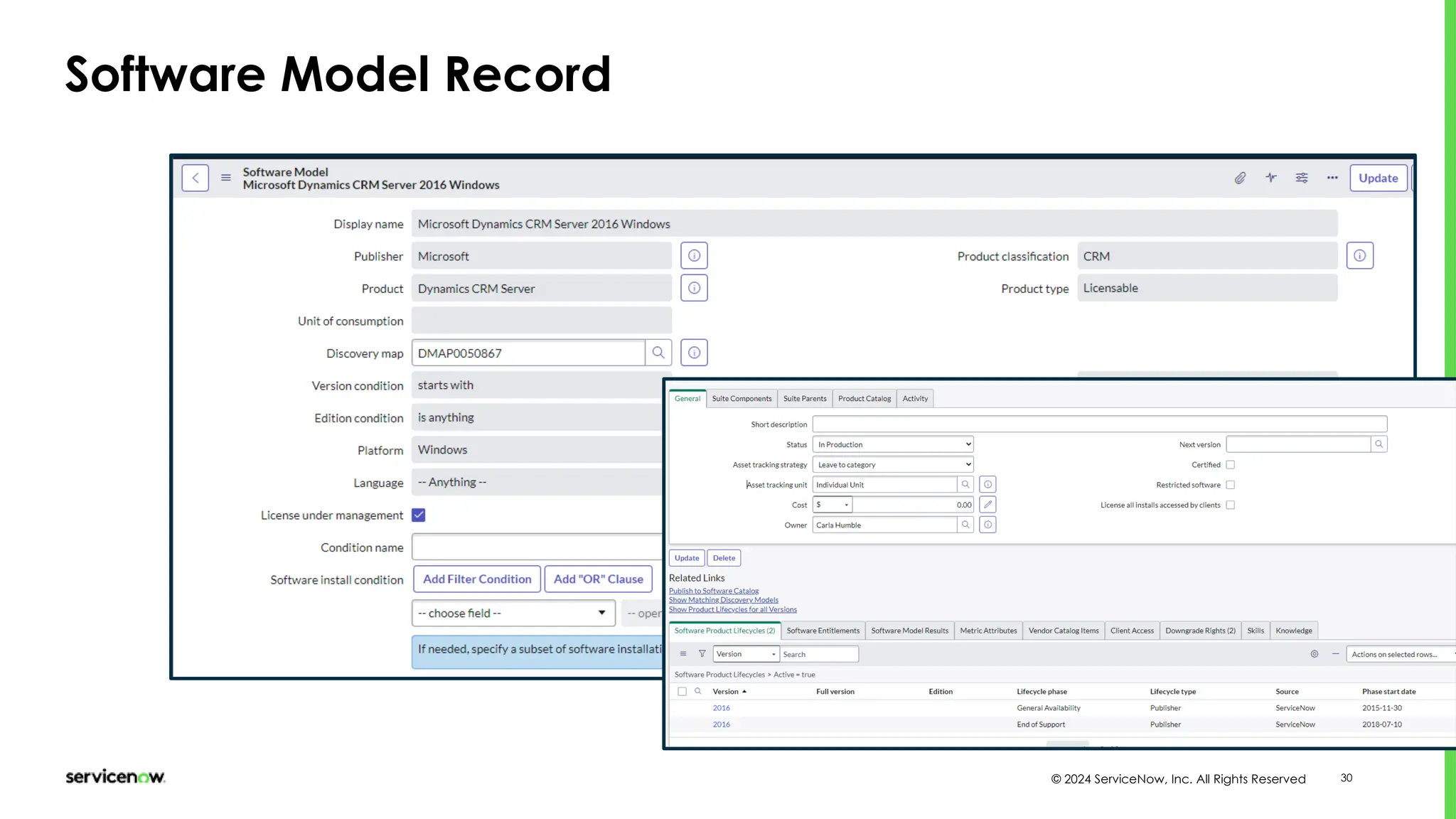This screenshot has height=819, width=1456.
Task: Open the Cost currency dropdown
Action: point(833,505)
